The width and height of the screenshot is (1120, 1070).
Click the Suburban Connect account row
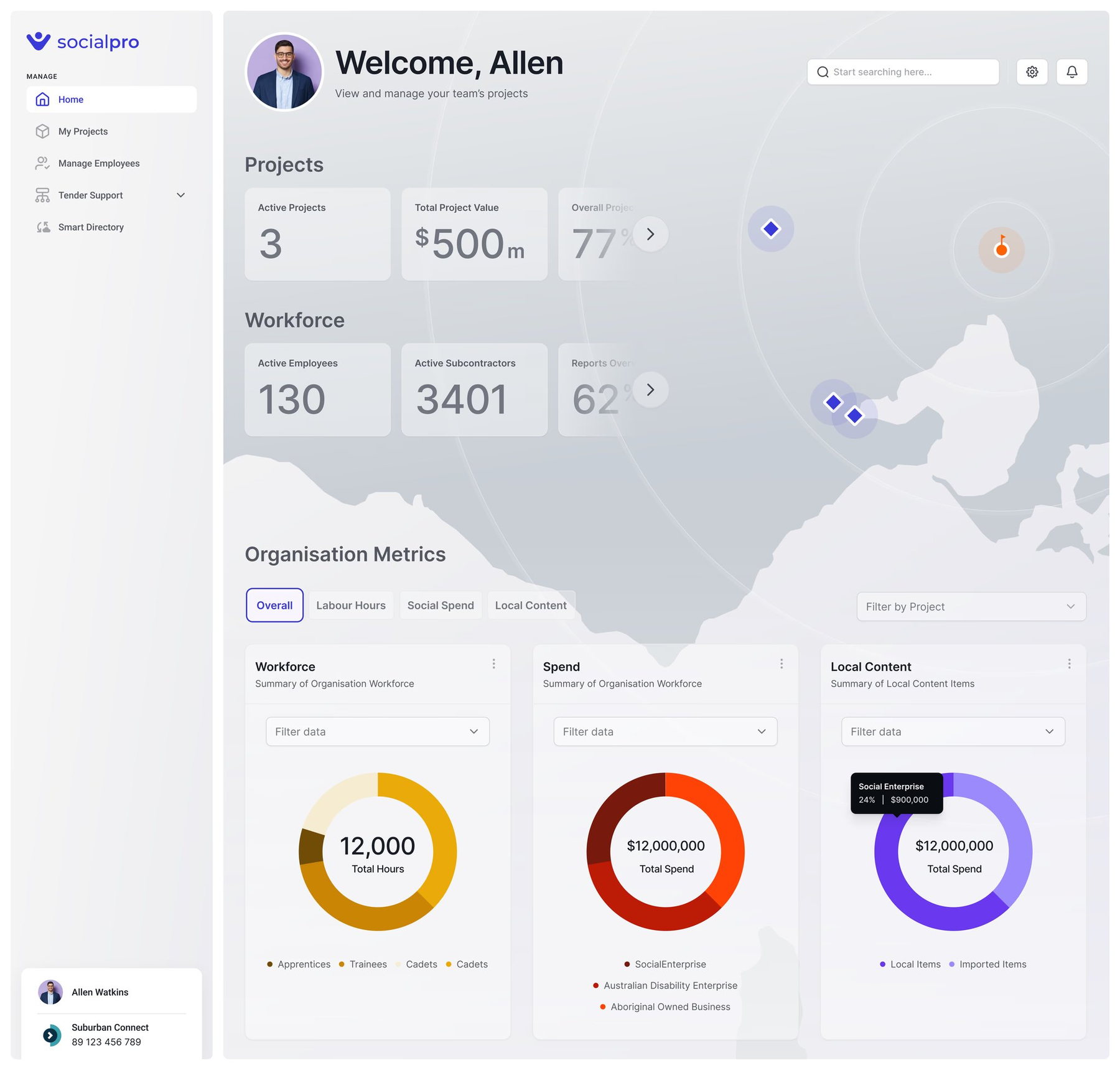pos(112,1035)
